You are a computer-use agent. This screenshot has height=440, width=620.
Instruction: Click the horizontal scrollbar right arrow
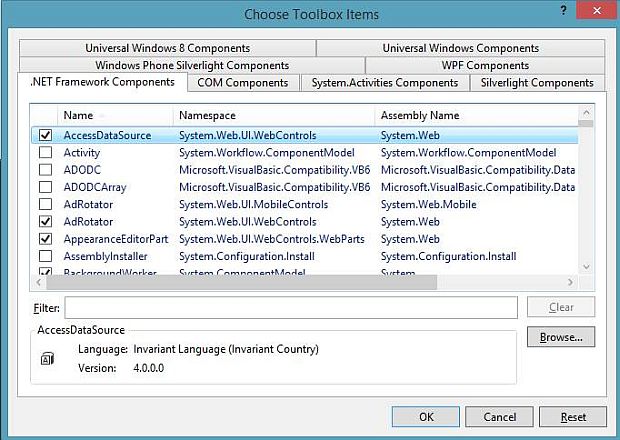coord(570,282)
